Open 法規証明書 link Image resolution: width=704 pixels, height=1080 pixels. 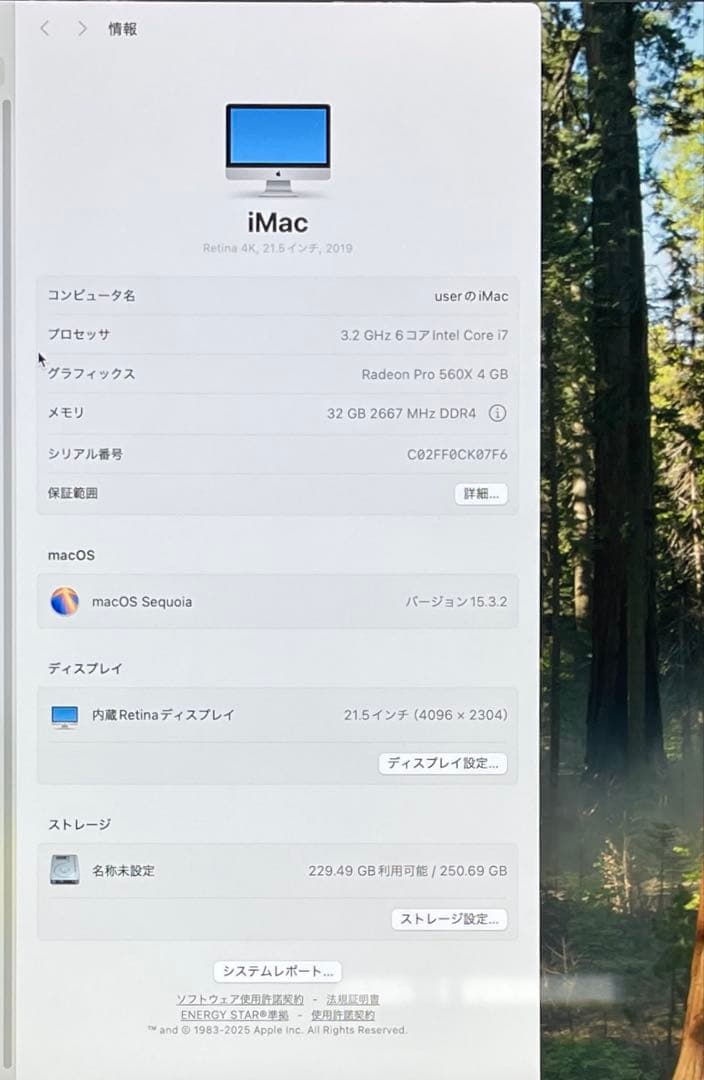353,999
